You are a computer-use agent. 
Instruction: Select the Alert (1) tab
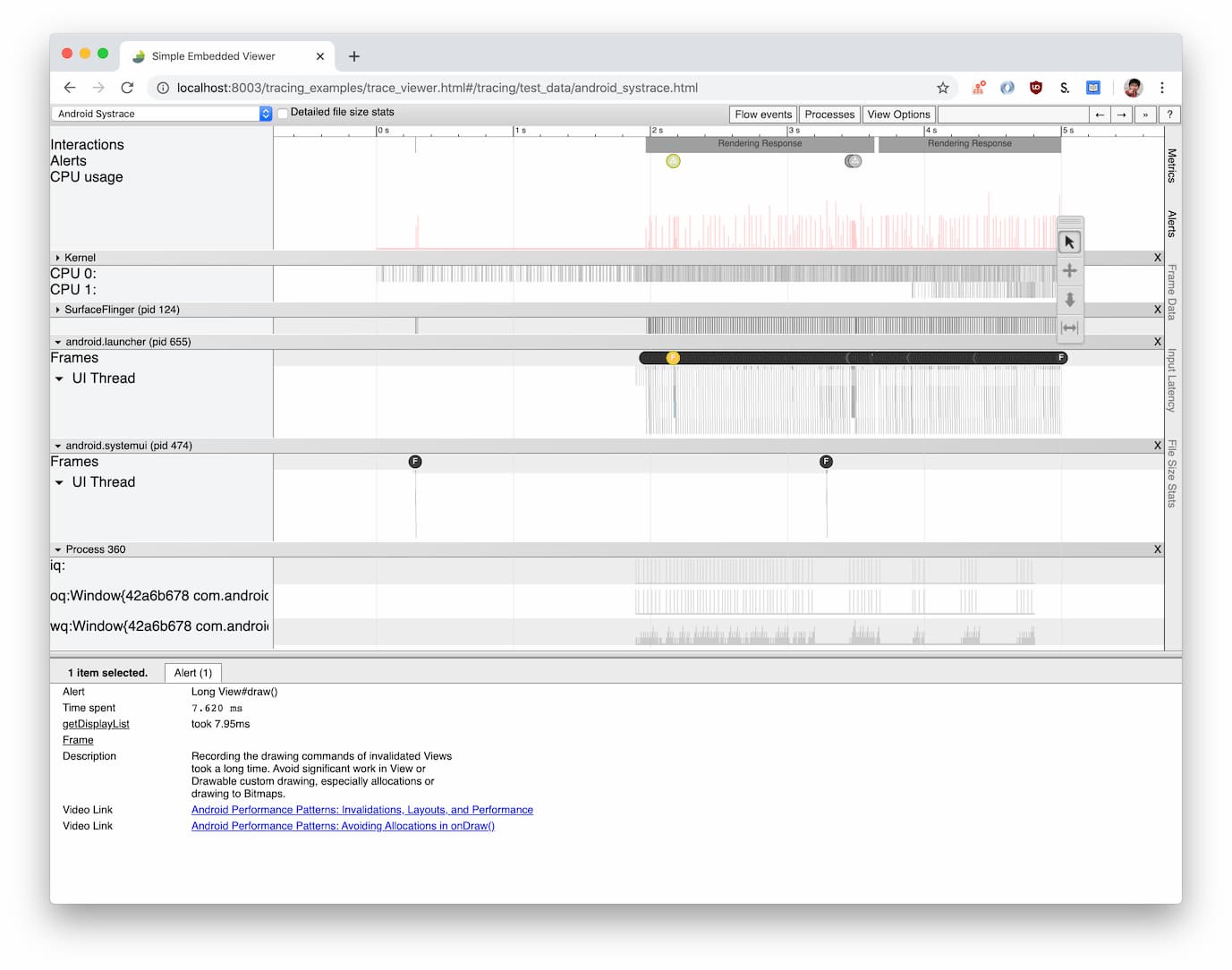tap(193, 673)
